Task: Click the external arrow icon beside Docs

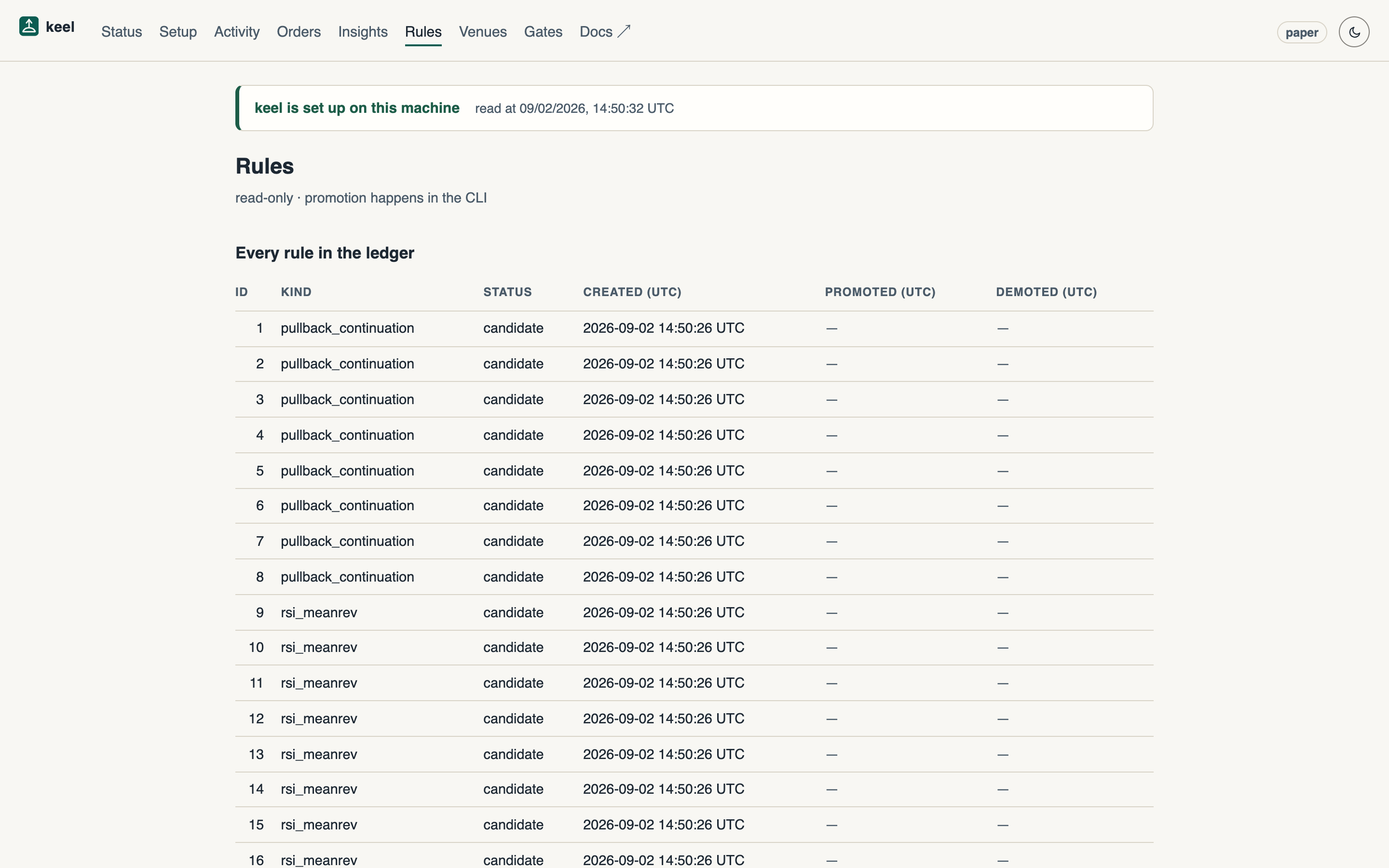Action: point(624,31)
